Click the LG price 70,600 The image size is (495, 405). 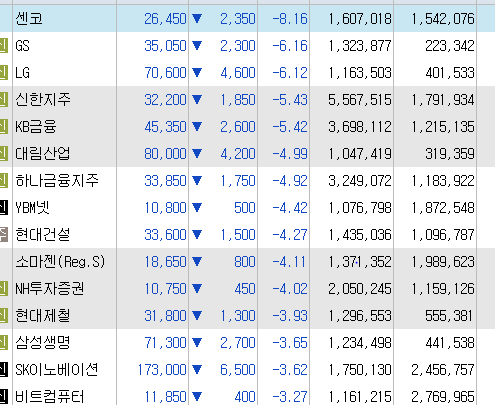pyautogui.click(x=165, y=73)
